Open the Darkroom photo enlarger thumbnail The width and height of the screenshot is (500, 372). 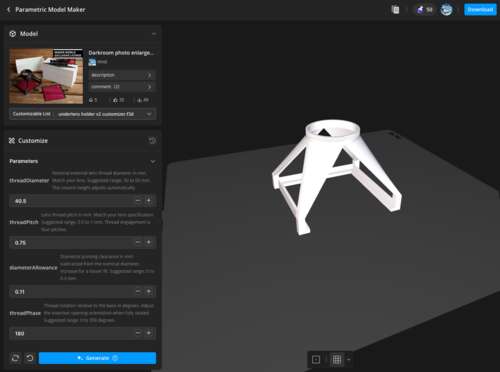(x=46, y=76)
